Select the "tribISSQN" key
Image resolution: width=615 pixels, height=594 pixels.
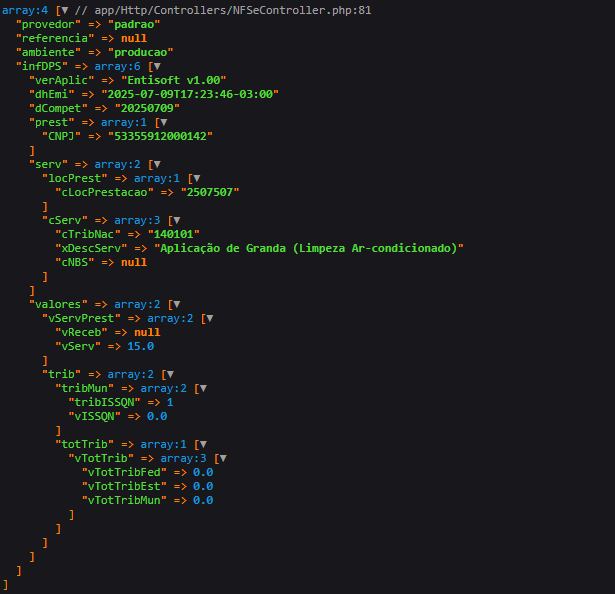click(x=104, y=403)
